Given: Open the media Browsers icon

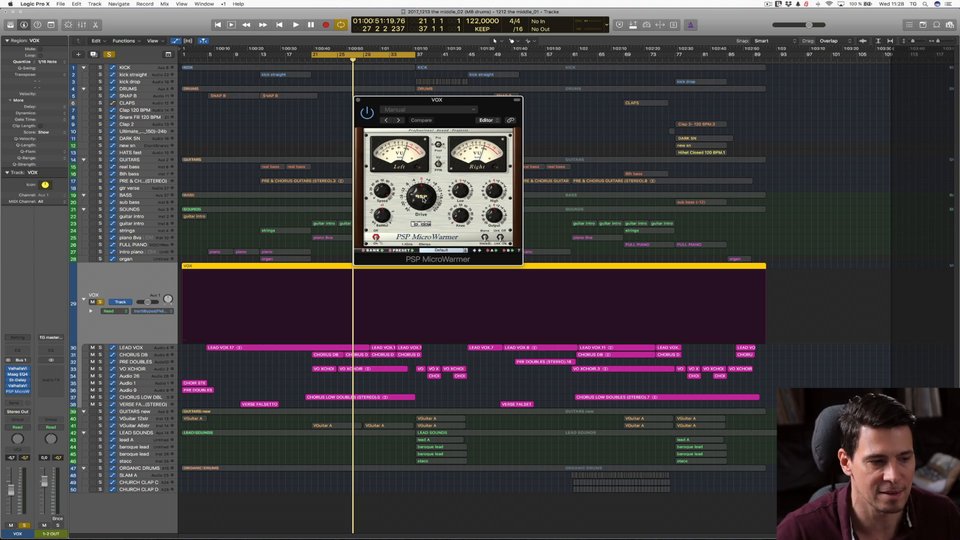Looking at the screenshot, I should 950,25.
